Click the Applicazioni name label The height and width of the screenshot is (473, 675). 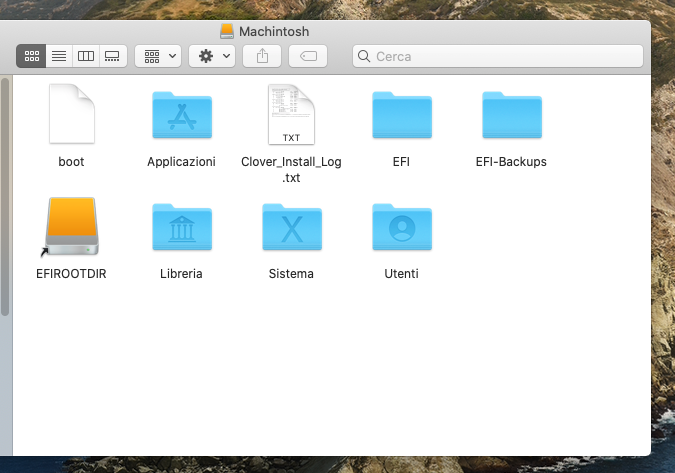coord(181,162)
